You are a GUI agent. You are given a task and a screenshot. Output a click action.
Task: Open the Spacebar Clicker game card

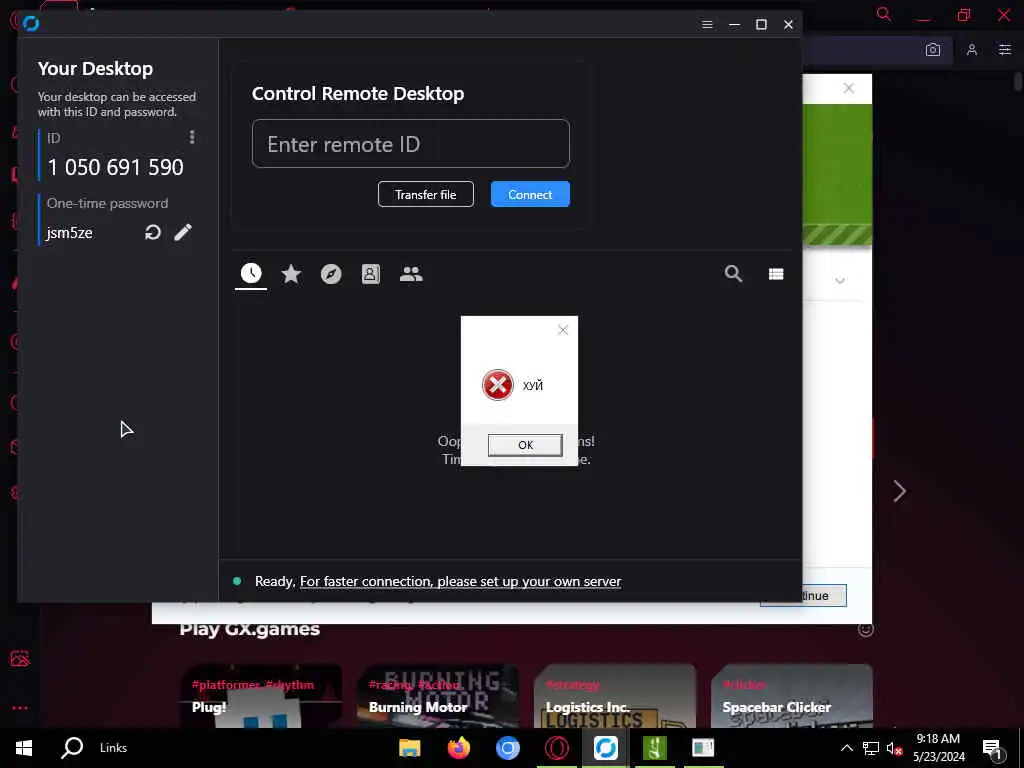click(x=792, y=696)
